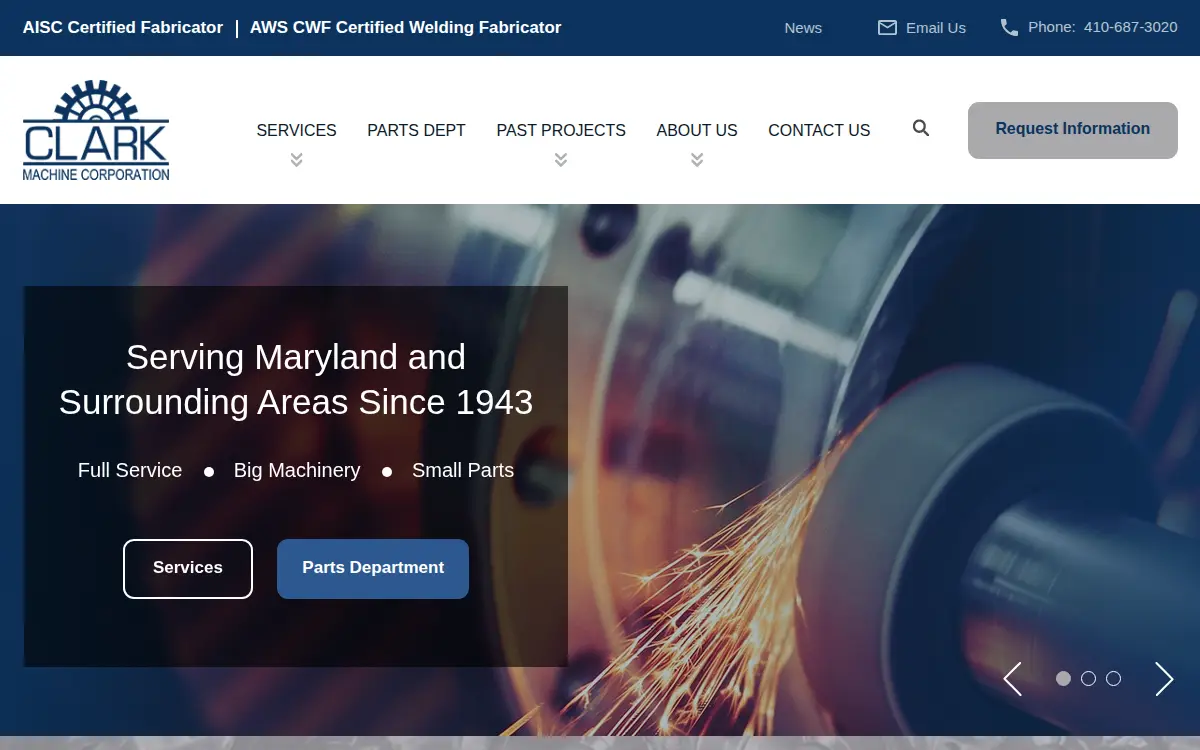Expand the Past Projects submenu chevron
1200x750 pixels.
[561, 160]
